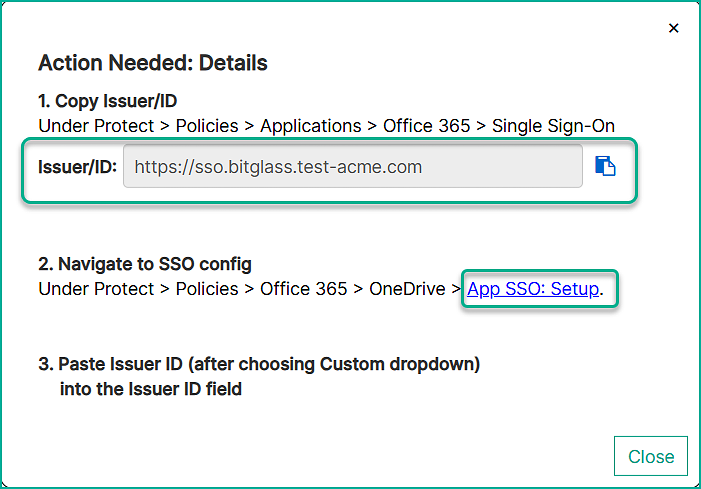The image size is (701, 489).
Task: Click "Office 365" in the step 1 path
Action: click(x=419, y=126)
